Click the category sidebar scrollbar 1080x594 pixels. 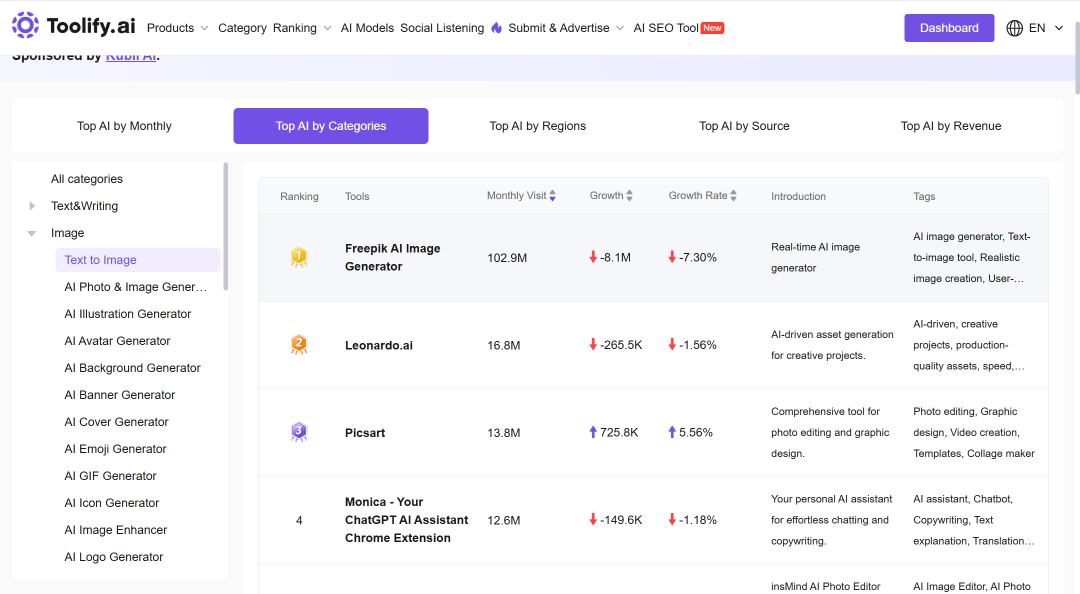[226, 226]
